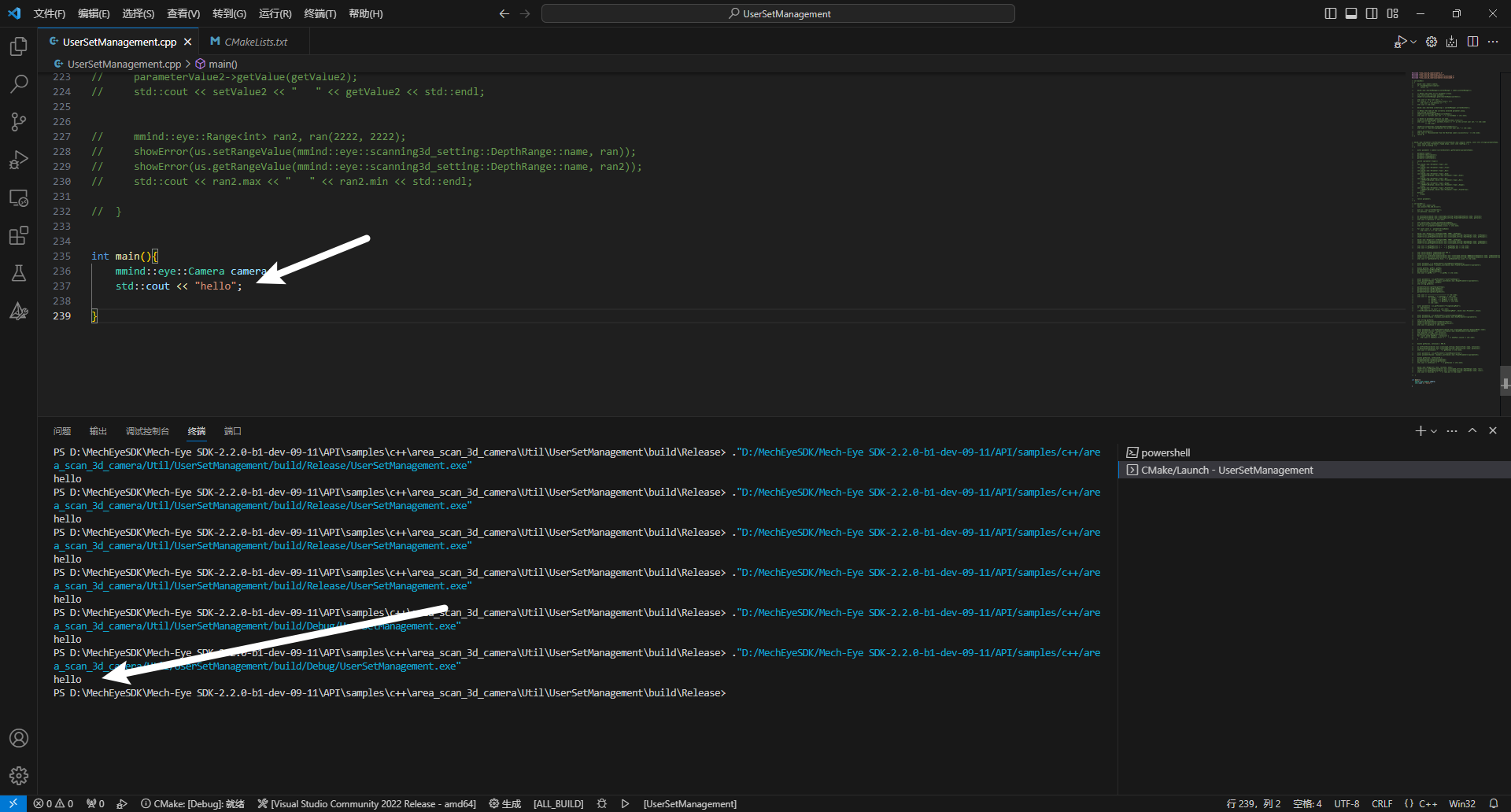The image size is (1511, 812).
Task: Click the CMake Debug status bar item
Action: point(193,803)
